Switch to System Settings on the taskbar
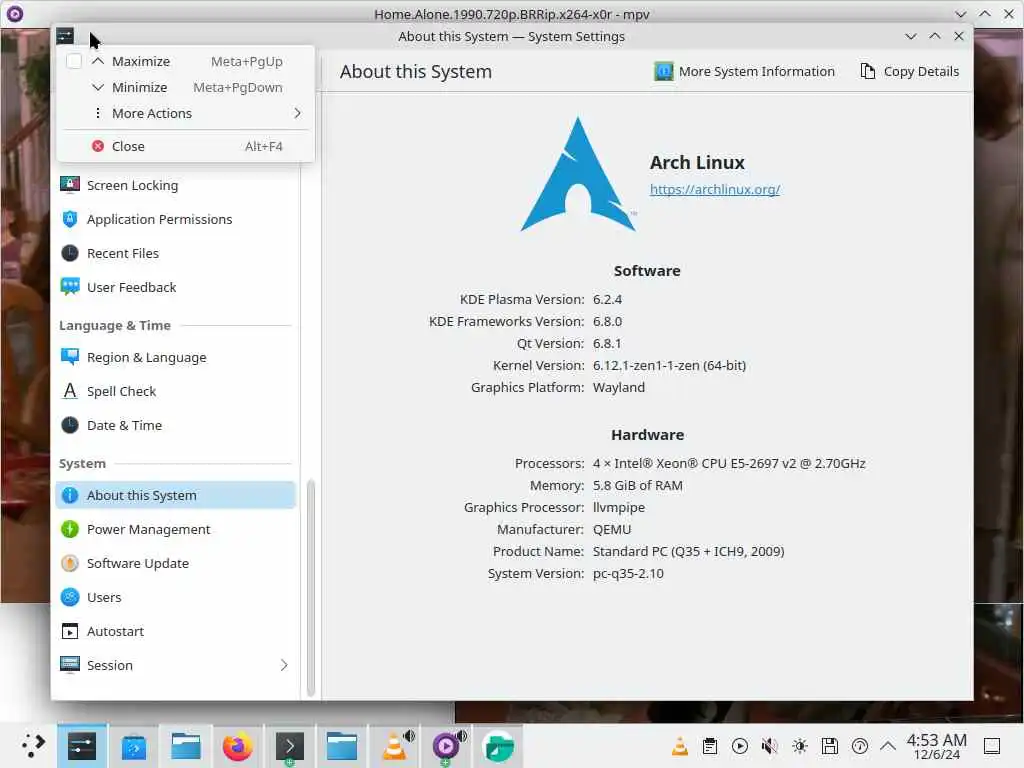 click(82, 746)
